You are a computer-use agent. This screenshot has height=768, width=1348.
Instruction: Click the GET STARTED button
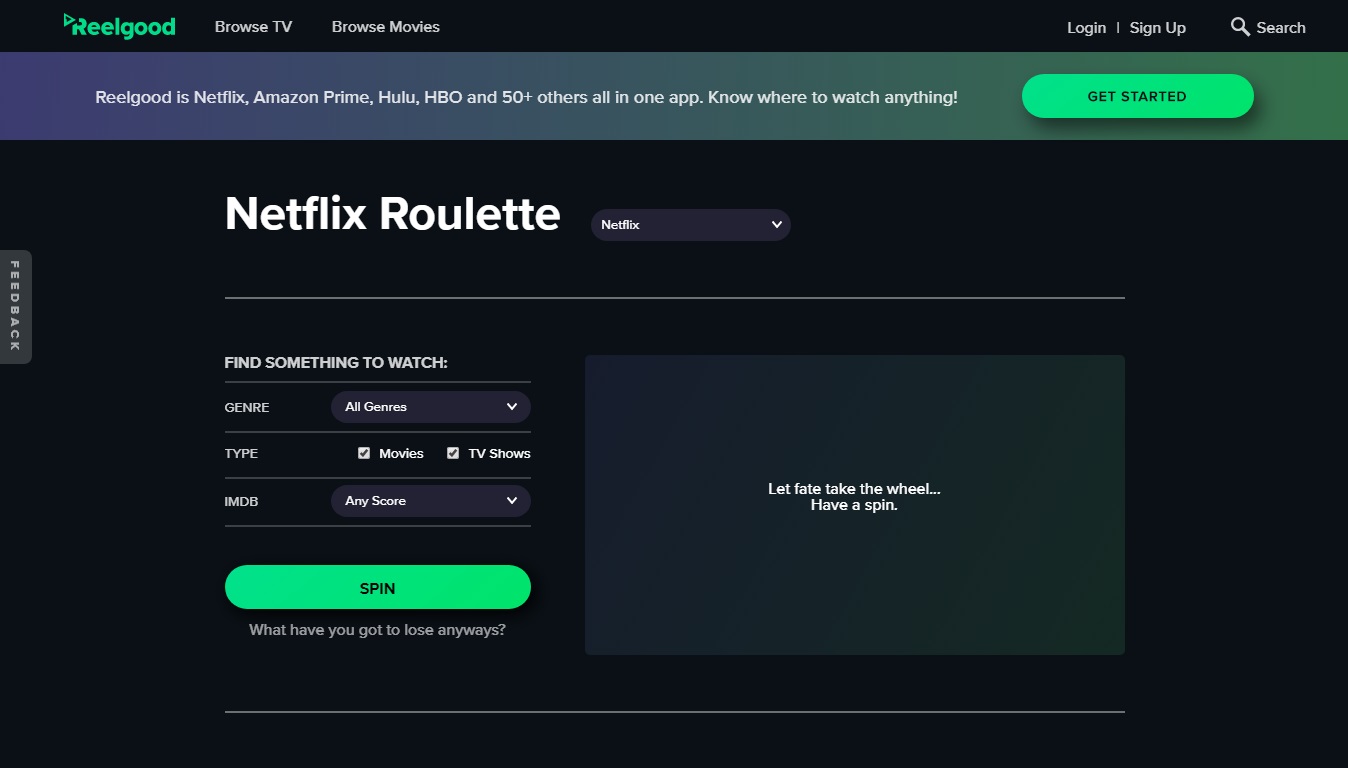pyautogui.click(x=1137, y=96)
